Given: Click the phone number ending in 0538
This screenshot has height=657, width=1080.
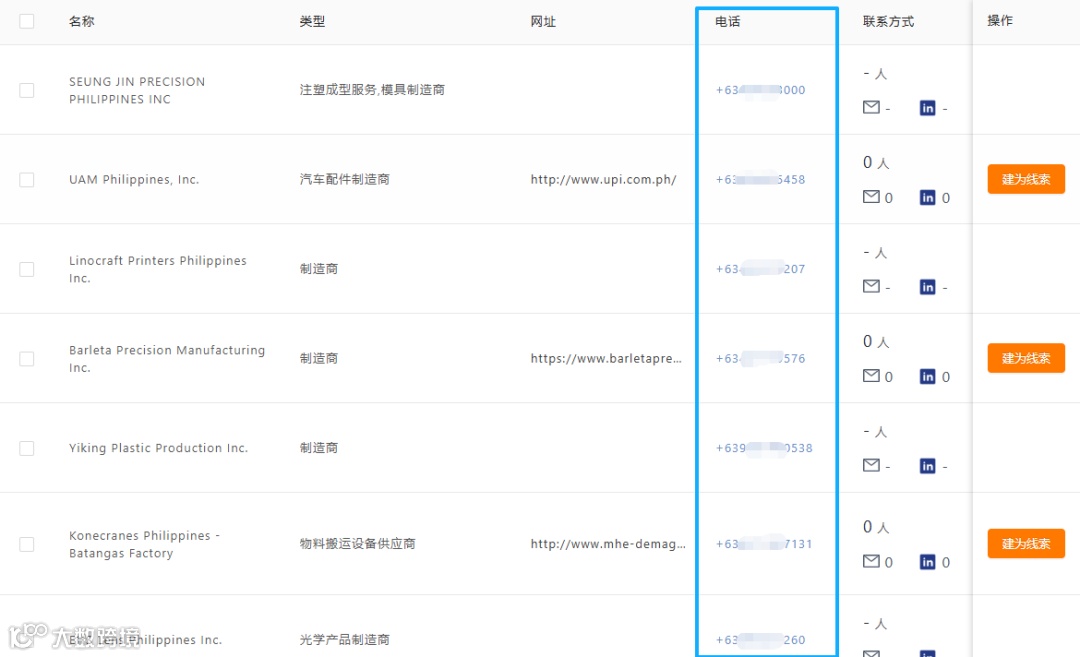Looking at the screenshot, I should tap(765, 448).
